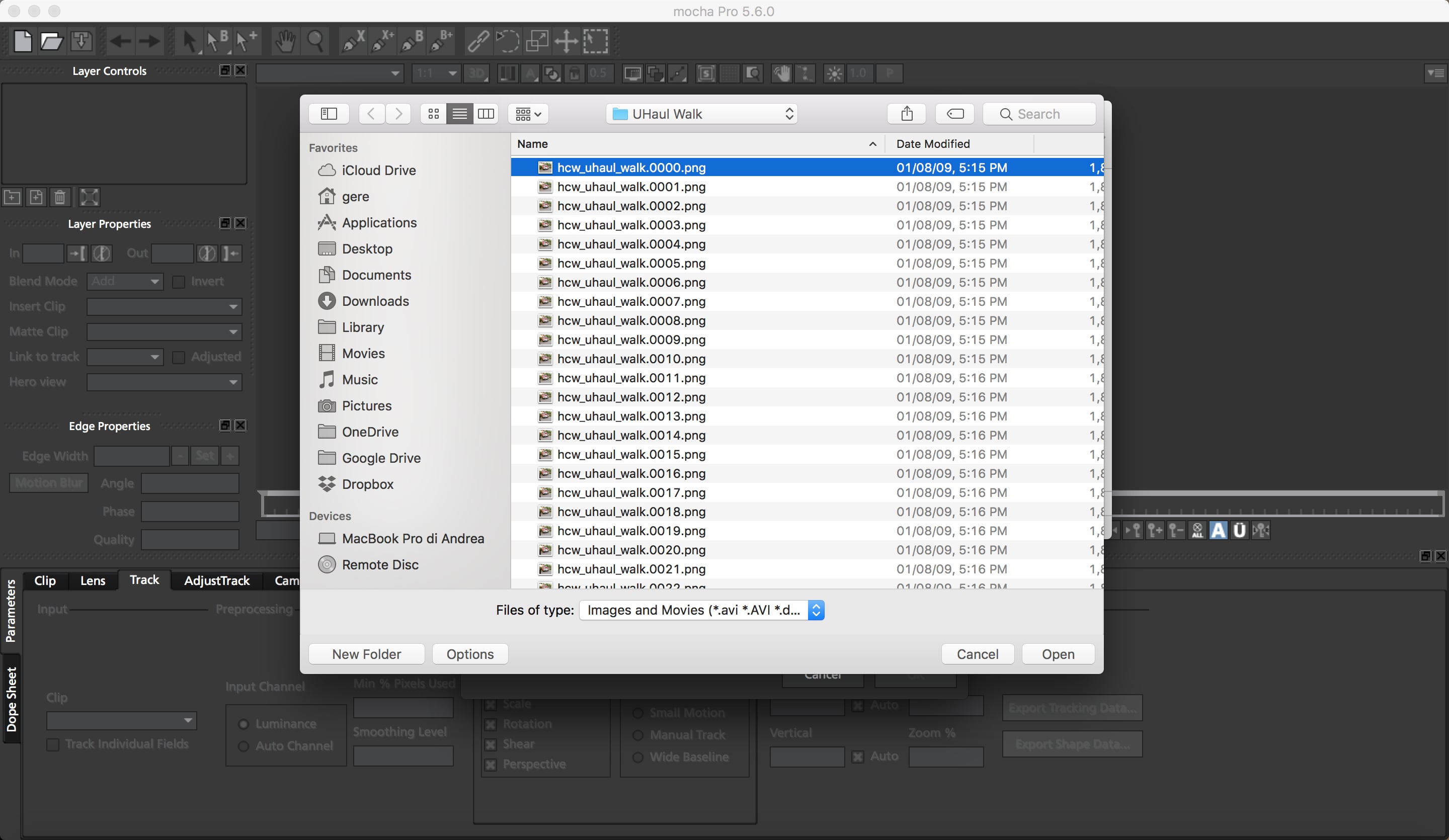1449x840 pixels.
Task: Click the Open button in dialog
Action: [x=1058, y=654]
